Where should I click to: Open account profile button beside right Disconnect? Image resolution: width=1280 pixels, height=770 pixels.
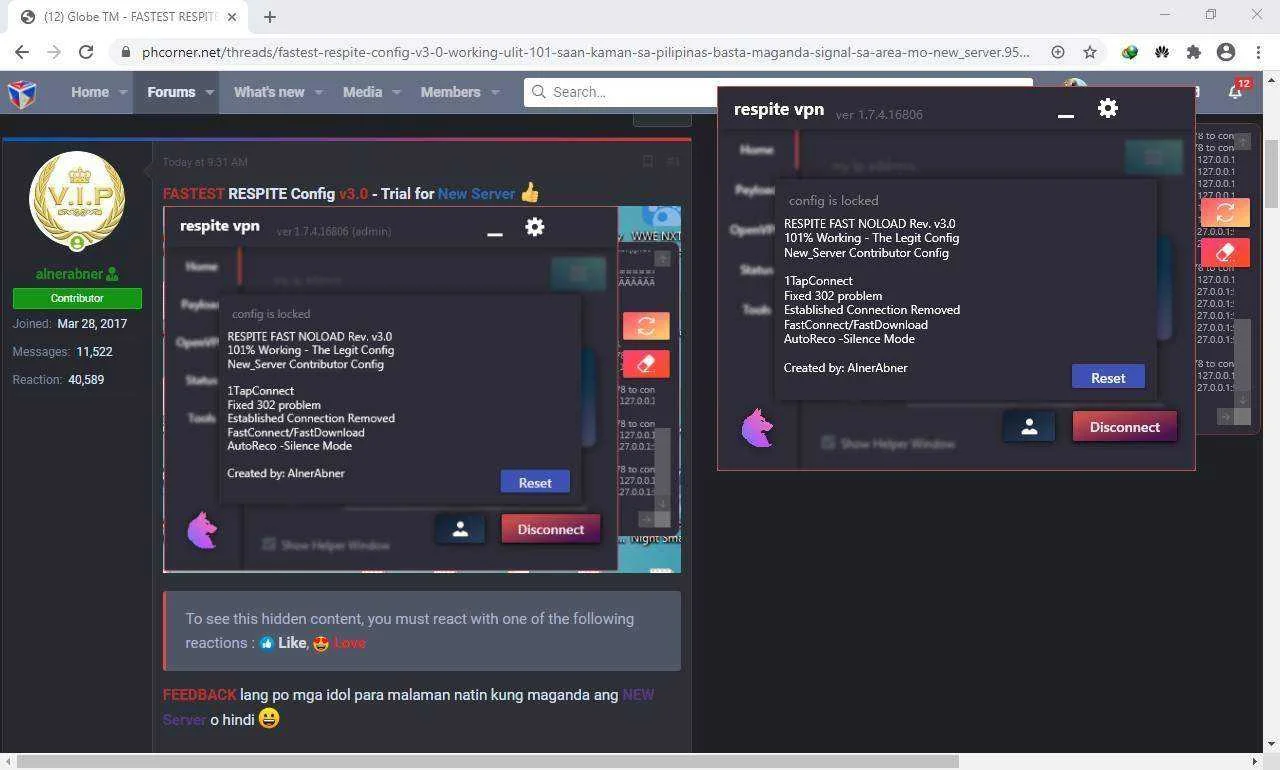pos(1028,427)
